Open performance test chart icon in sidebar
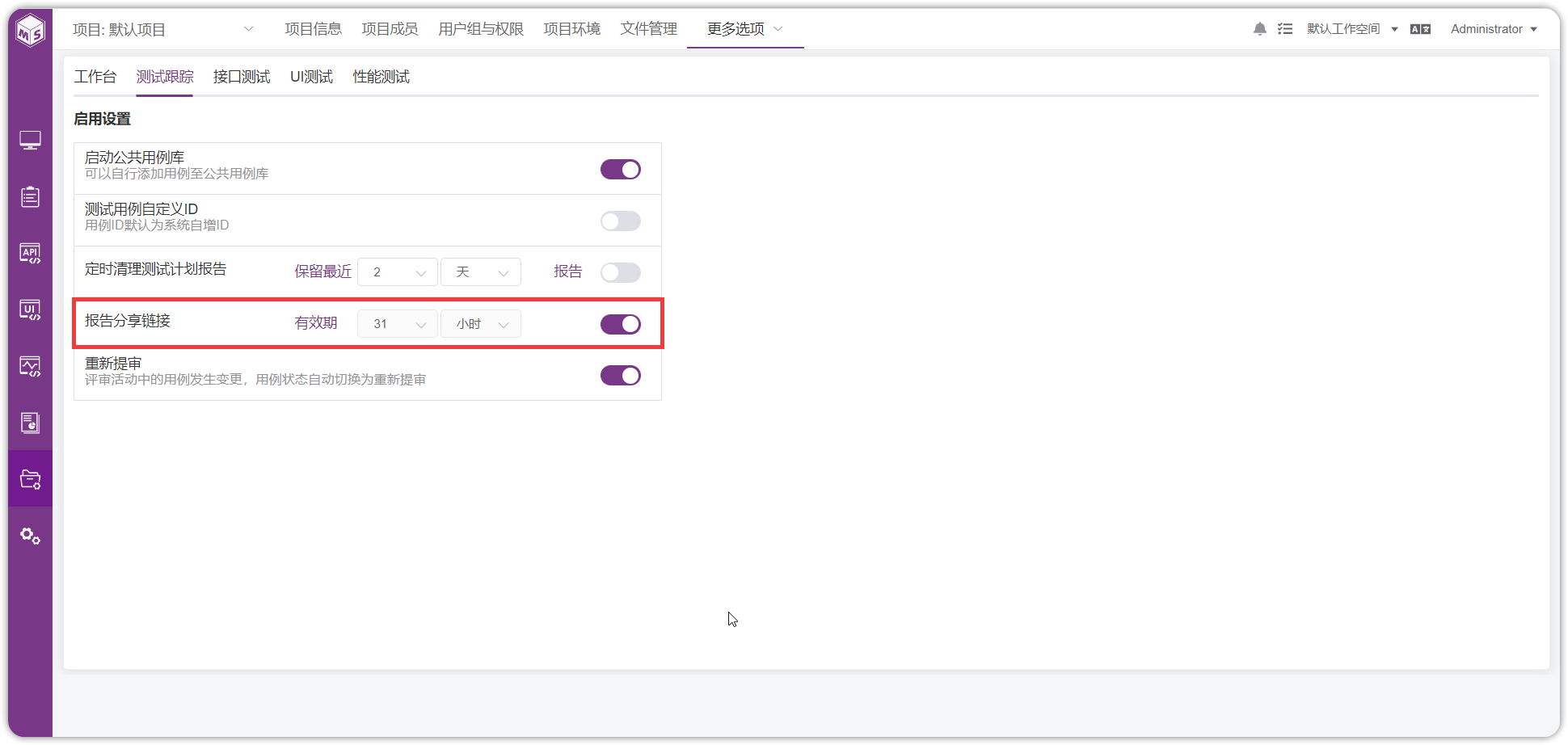The height and width of the screenshot is (745, 1568). tap(31, 367)
